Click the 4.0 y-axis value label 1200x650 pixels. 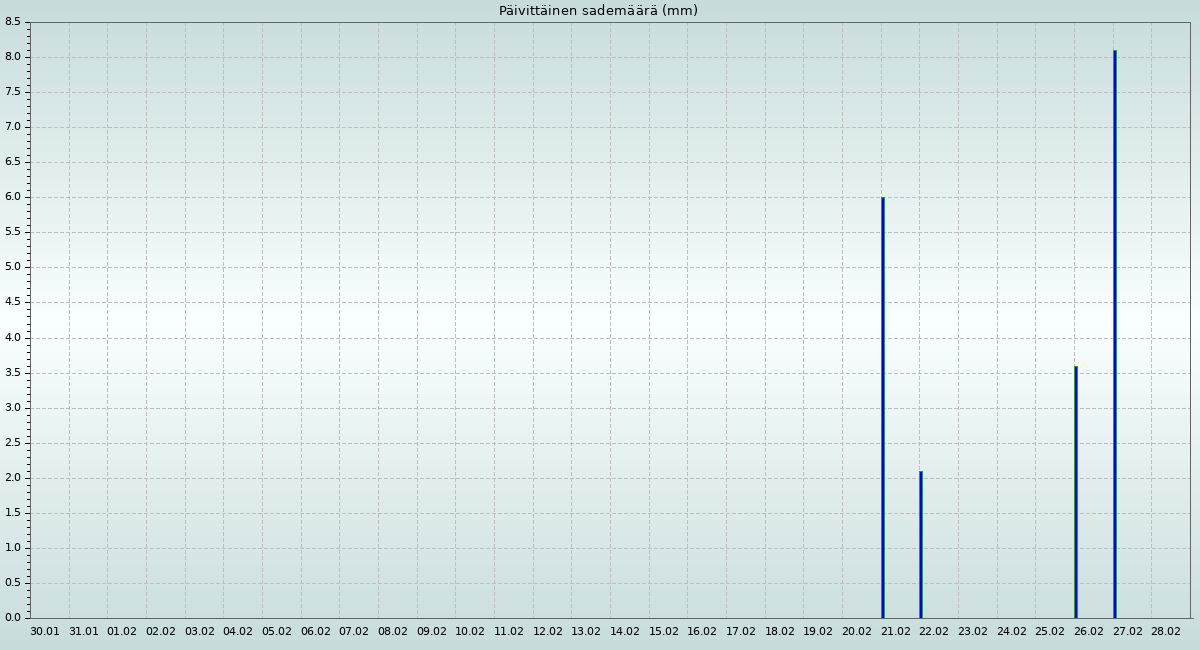coord(13,338)
